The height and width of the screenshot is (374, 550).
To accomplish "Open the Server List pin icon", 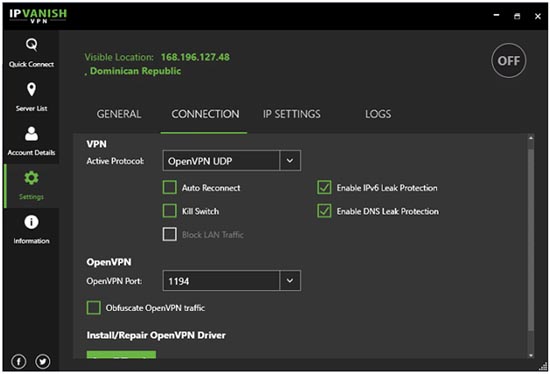I will point(31,89).
